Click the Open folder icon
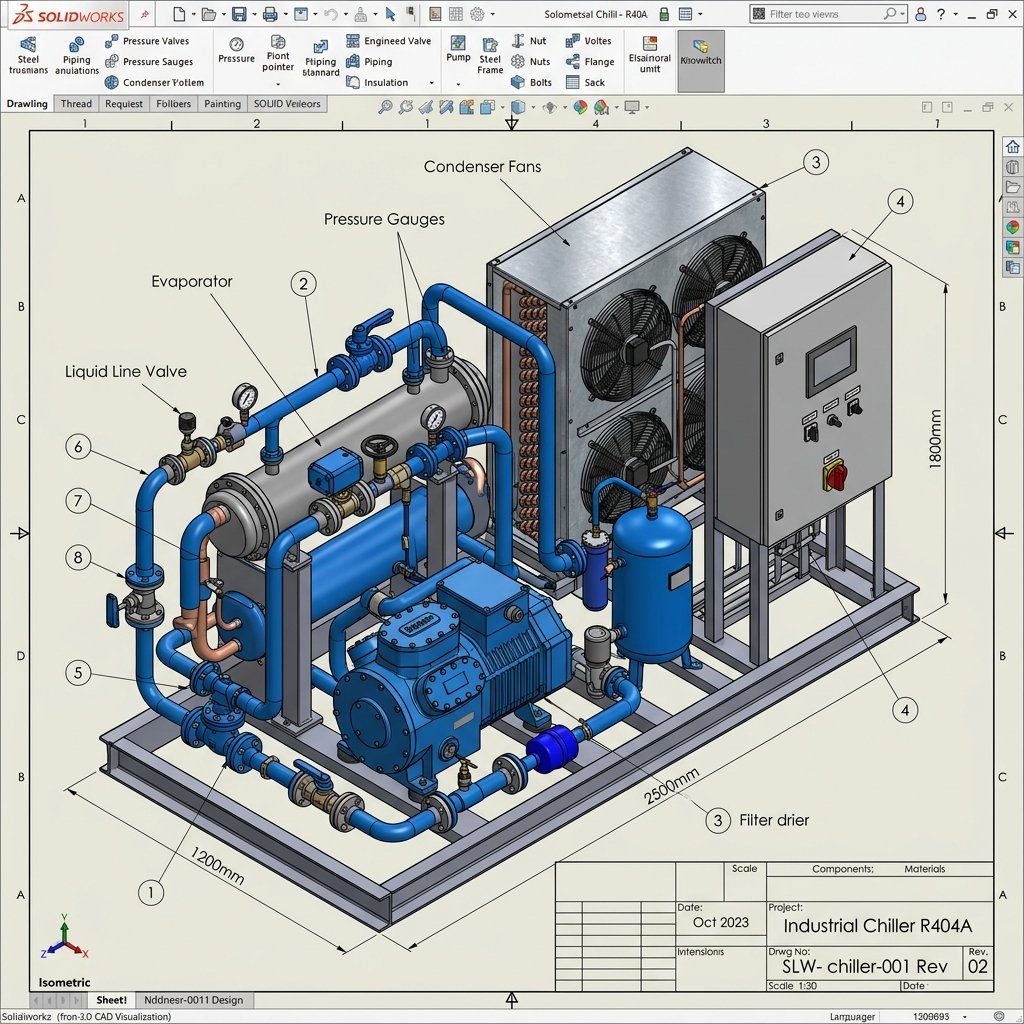This screenshot has height=1024, width=1024. click(x=208, y=14)
